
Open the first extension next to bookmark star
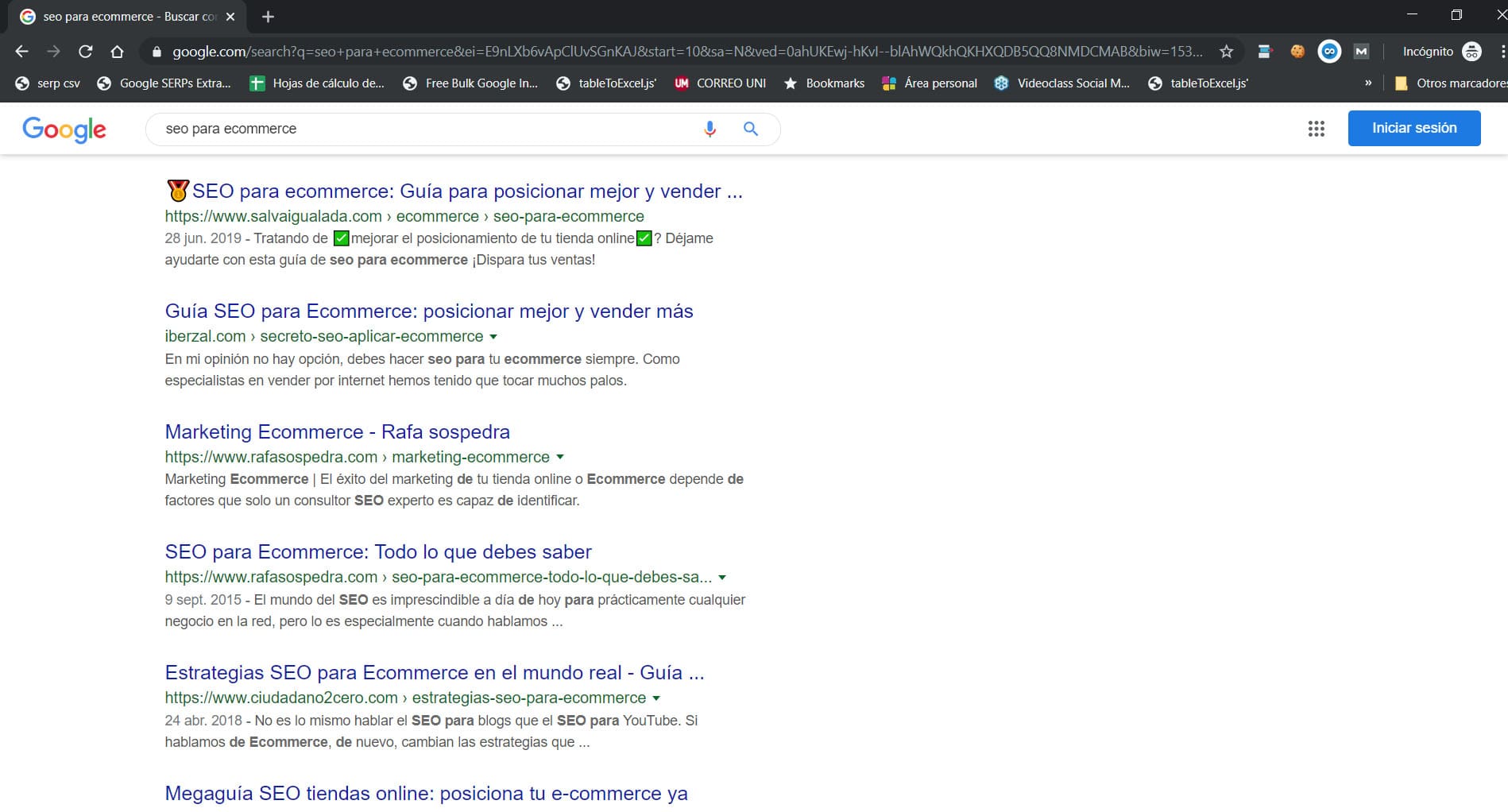(x=1266, y=52)
